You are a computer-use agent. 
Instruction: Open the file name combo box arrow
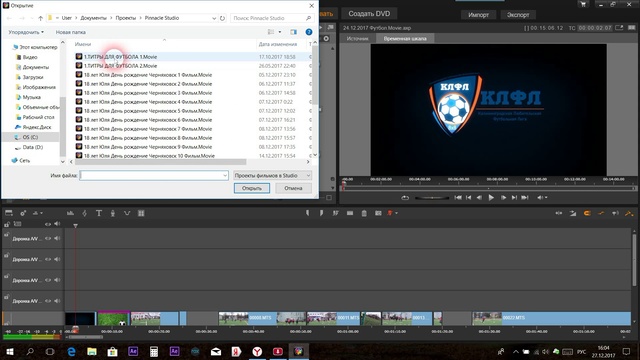(225, 176)
